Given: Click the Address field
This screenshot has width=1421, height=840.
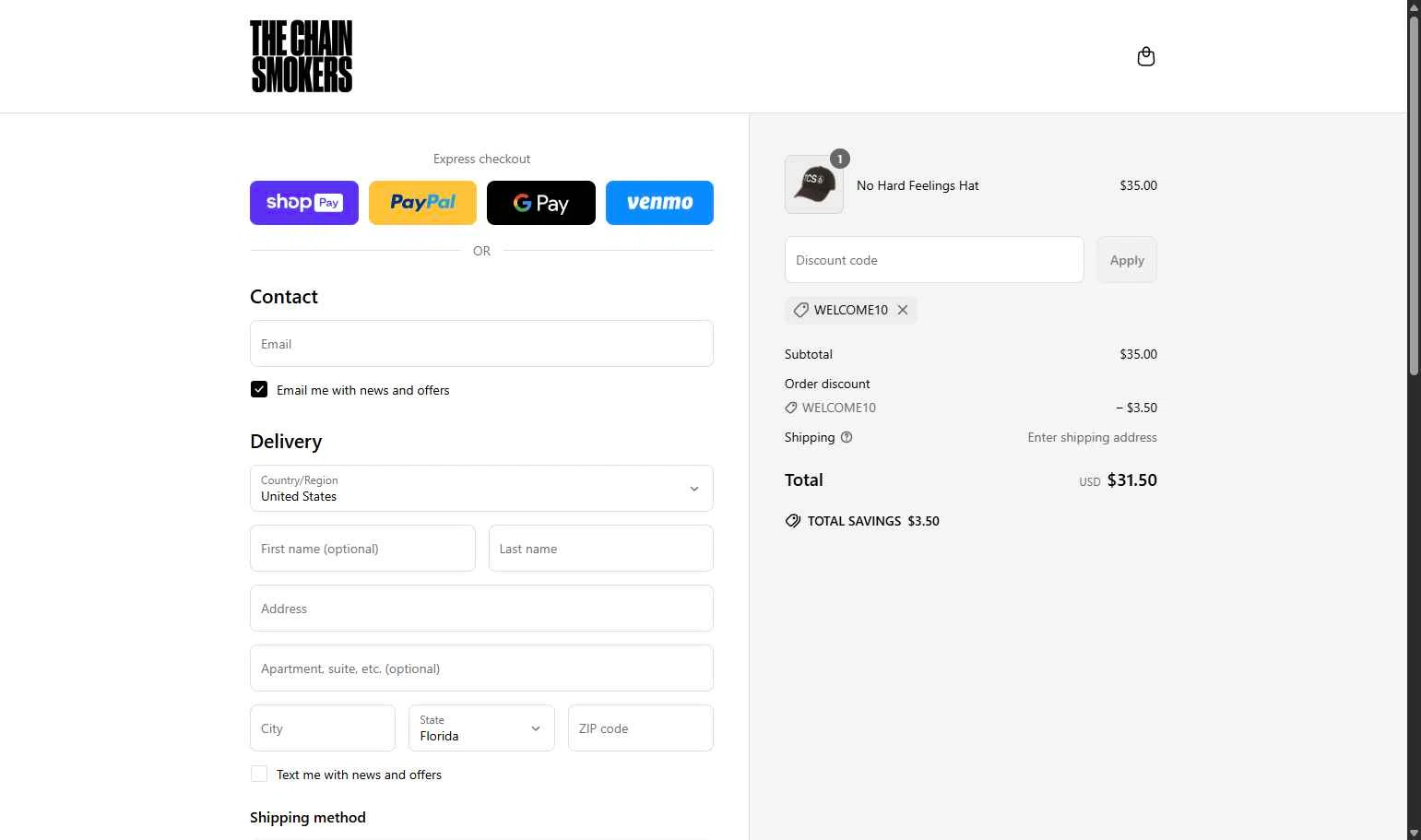Looking at the screenshot, I should 481,609.
